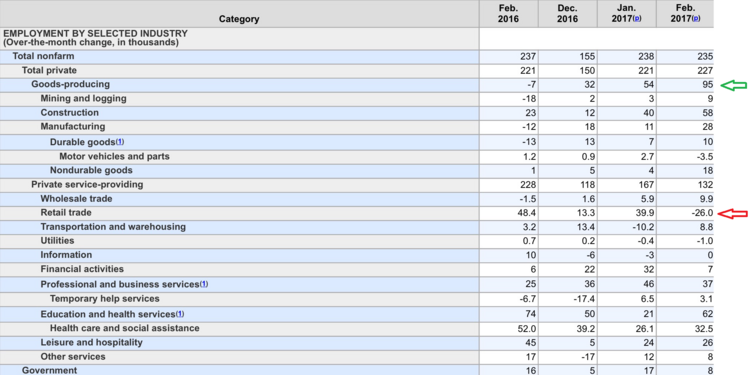Select the Motor vehicles and parts row label

pyautogui.click(x=114, y=156)
